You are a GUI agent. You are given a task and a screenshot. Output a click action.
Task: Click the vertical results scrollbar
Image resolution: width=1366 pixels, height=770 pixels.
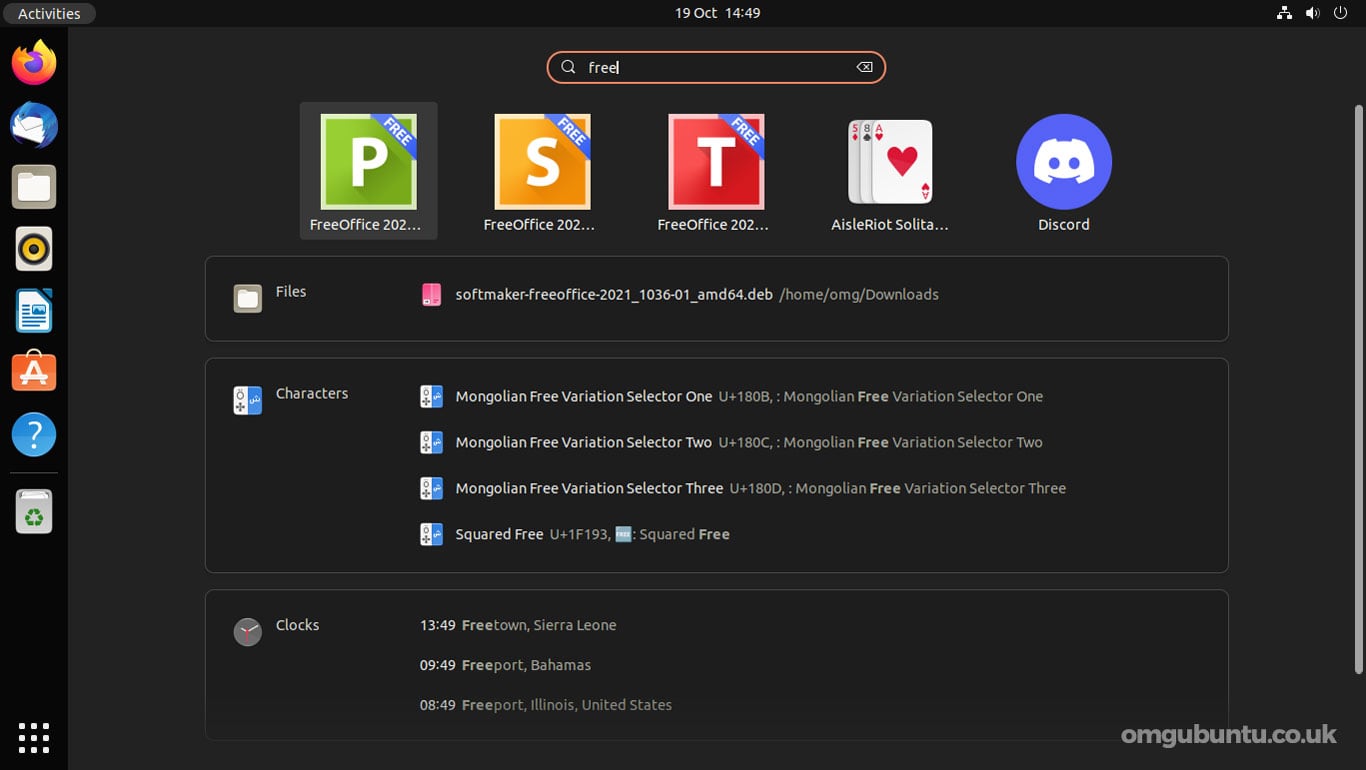coord(1358,389)
